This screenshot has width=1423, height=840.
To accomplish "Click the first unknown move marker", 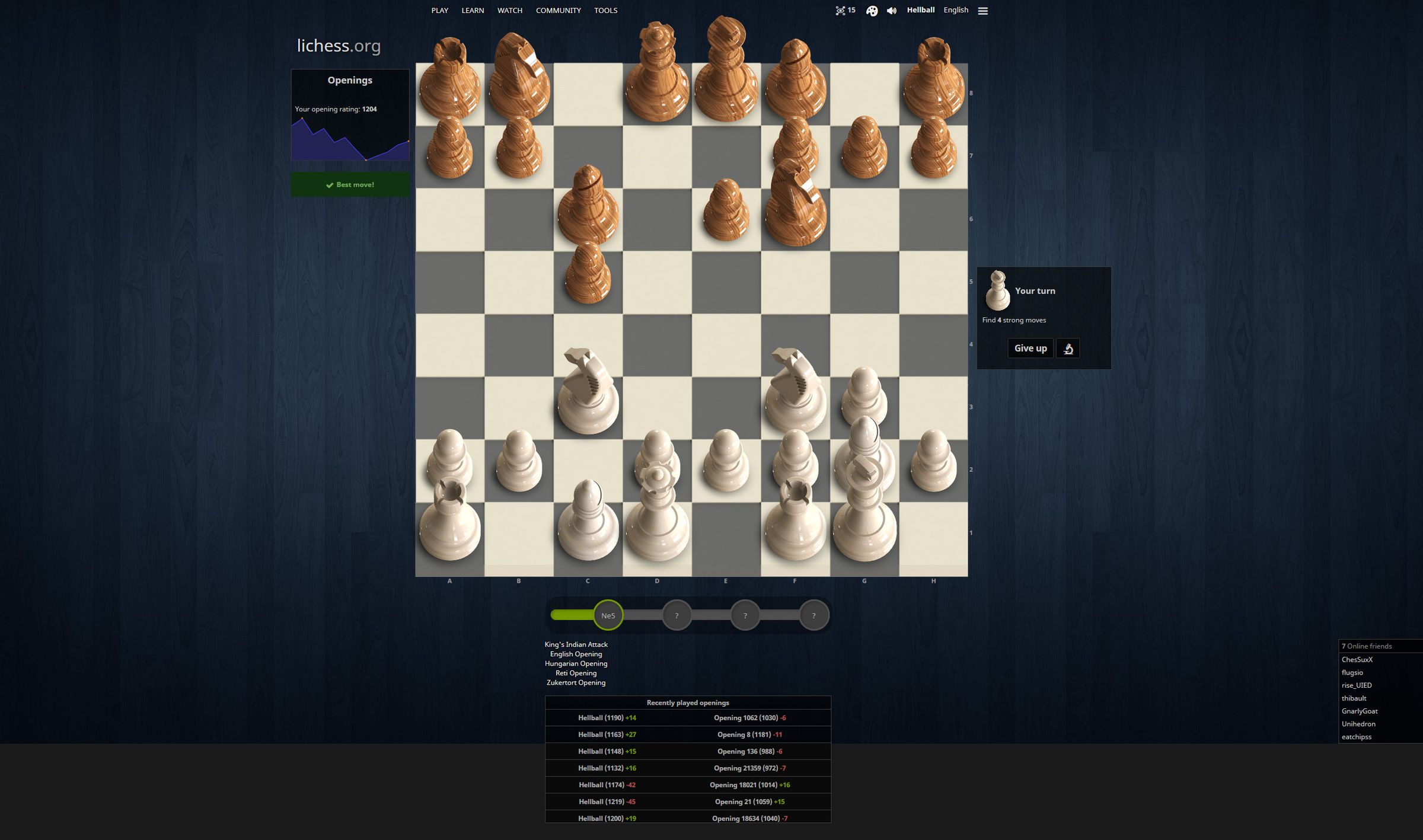I will click(x=676, y=615).
